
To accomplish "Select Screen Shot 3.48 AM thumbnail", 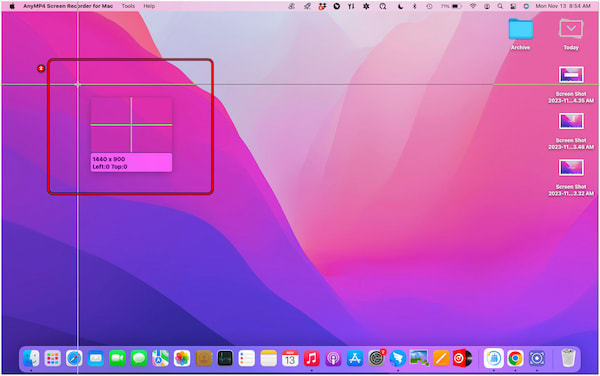I will (571, 121).
